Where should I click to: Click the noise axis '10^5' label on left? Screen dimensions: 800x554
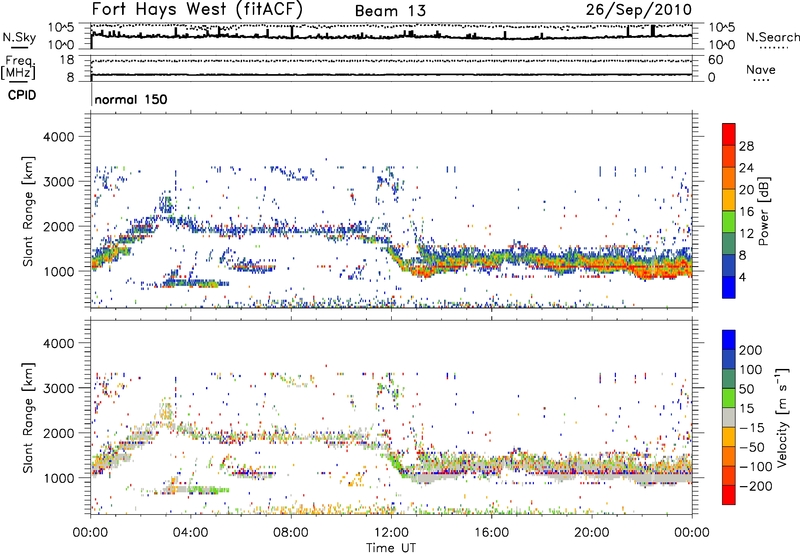point(61,28)
